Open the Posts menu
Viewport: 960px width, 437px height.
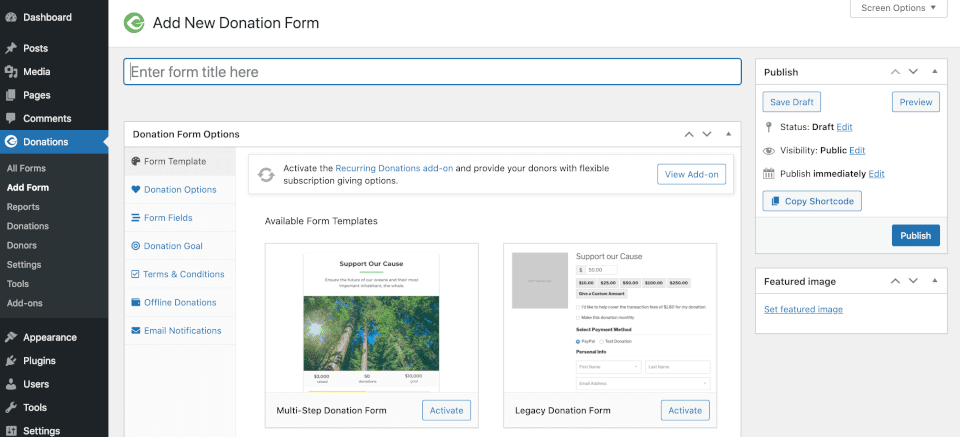pos(36,48)
